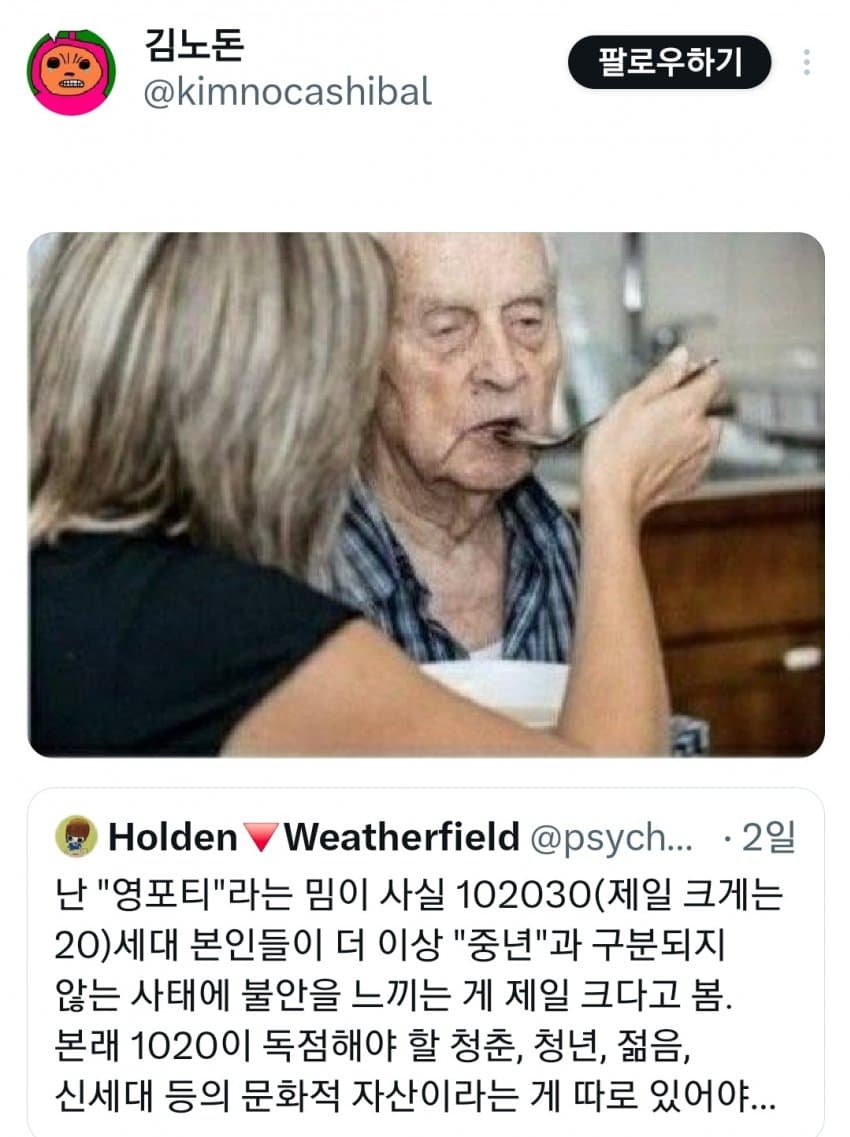Viewport: 850px width, 1137px height.
Task: Select the line starting 본래 1020이
Action: point(372,1046)
